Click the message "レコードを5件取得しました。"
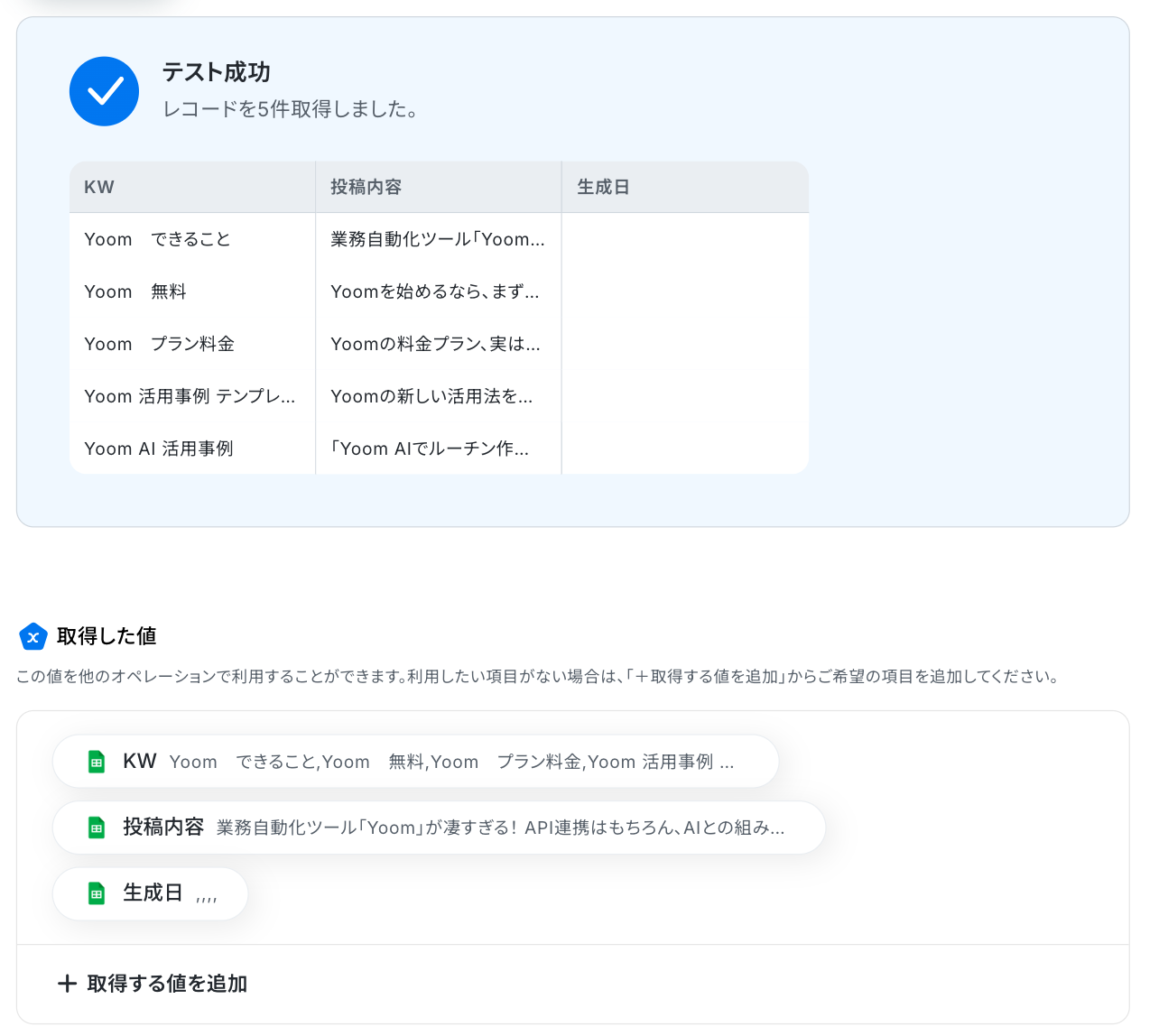 [x=290, y=109]
